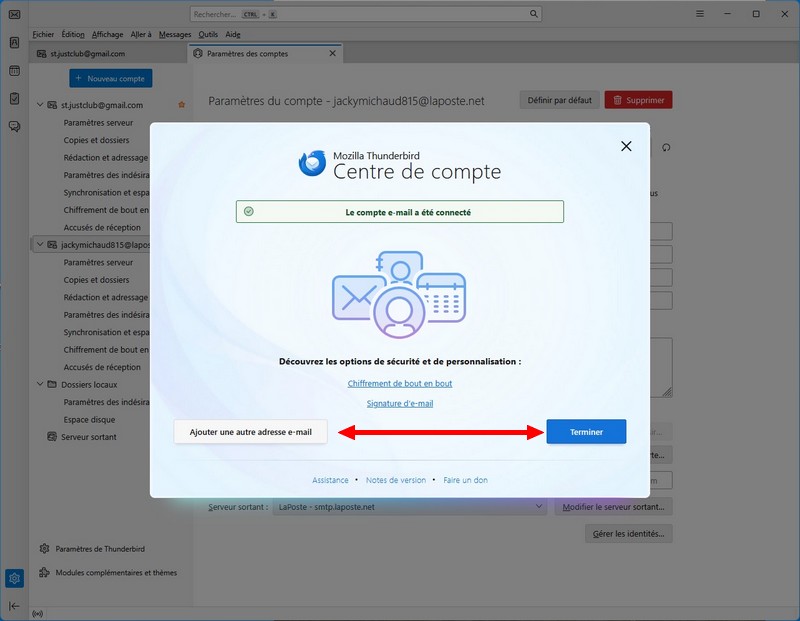Collapse the jackymichaud815 account tree
The height and width of the screenshot is (621, 800).
point(40,244)
